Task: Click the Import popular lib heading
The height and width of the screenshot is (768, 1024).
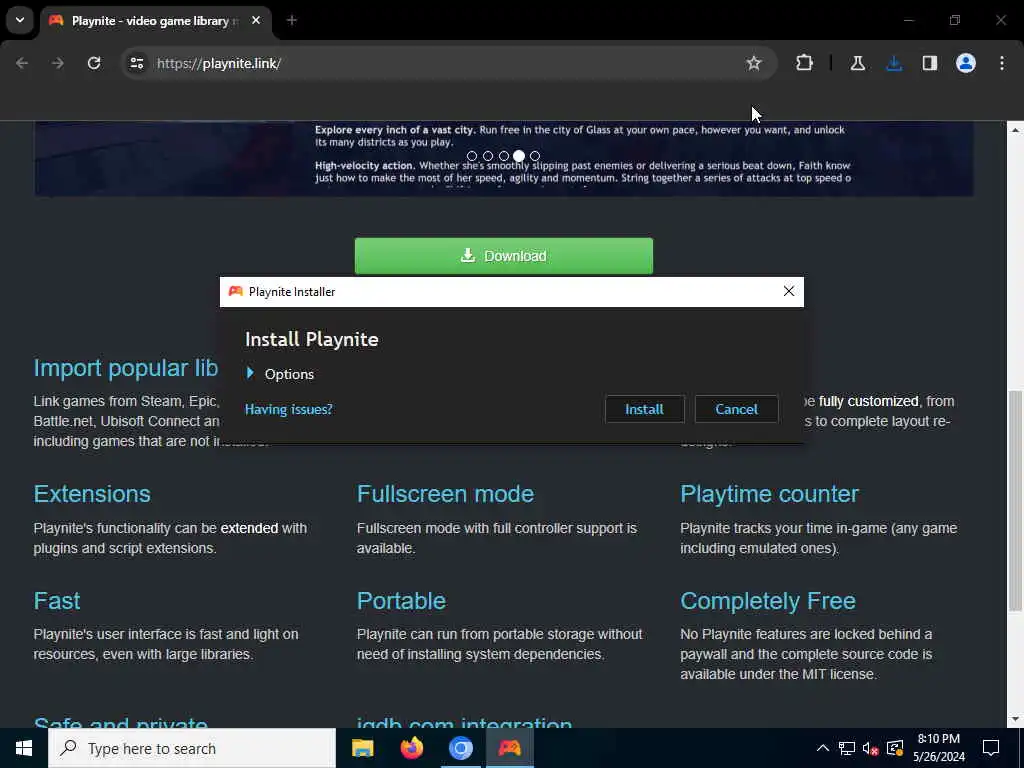Action: point(126,368)
